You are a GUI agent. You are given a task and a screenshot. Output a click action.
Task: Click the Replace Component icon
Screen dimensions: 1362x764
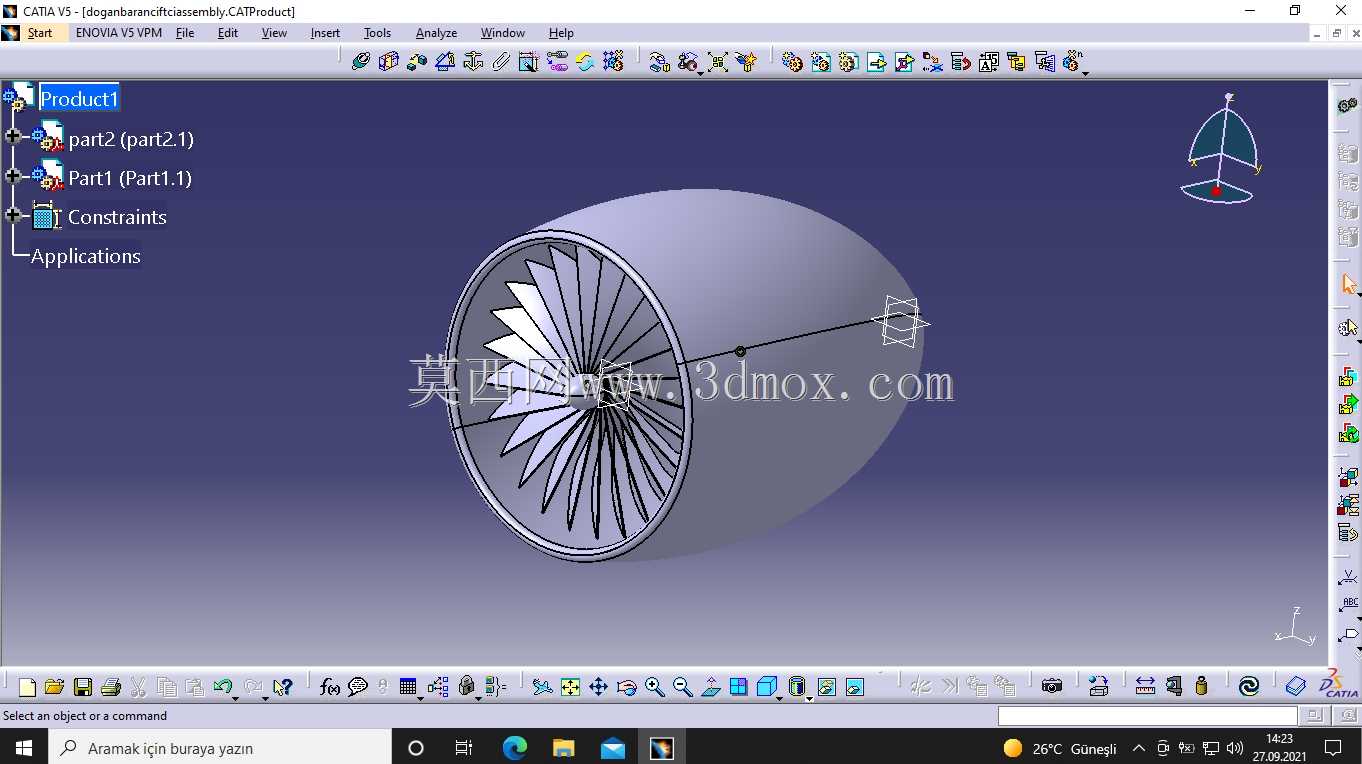click(x=932, y=62)
